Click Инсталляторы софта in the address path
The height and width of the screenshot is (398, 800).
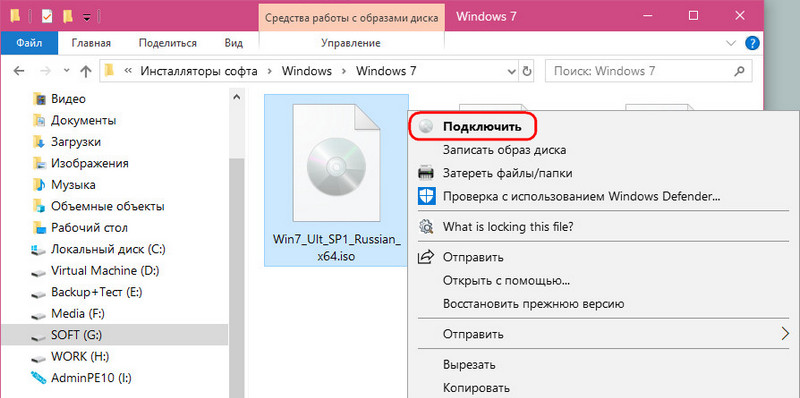(199, 71)
